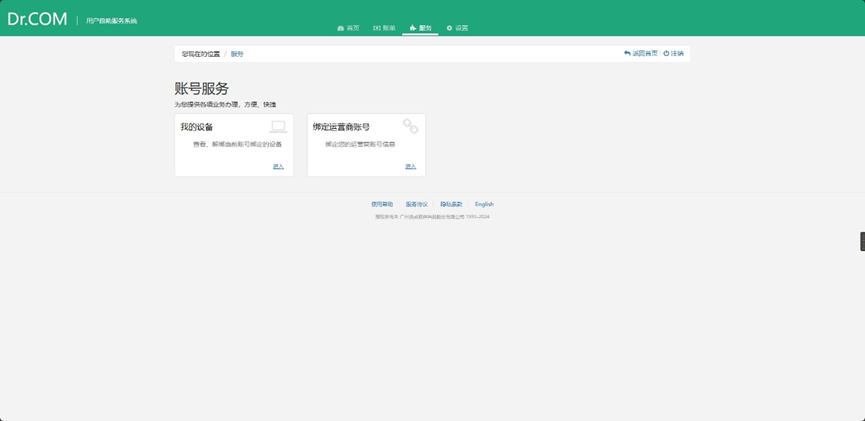Click the dark handle on right edge

pyautogui.click(x=862, y=241)
